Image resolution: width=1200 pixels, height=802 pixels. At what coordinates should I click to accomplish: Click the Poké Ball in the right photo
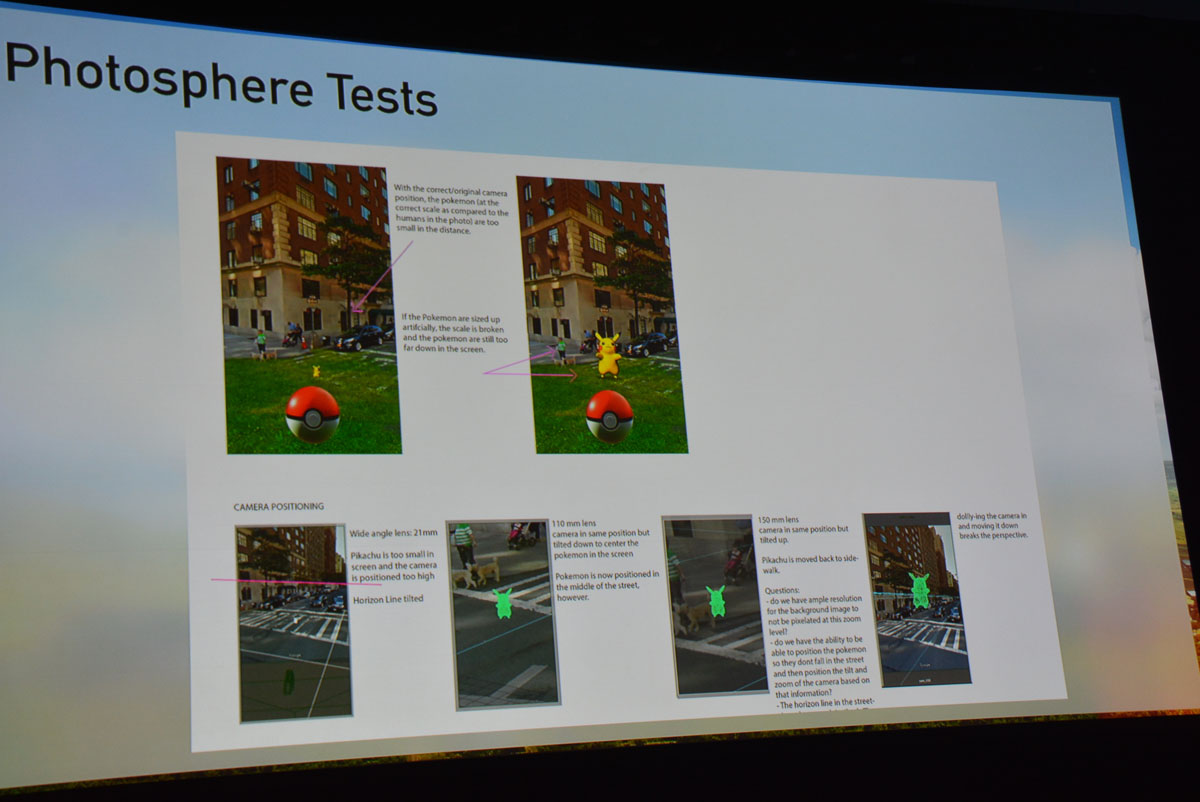pyautogui.click(x=609, y=416)
